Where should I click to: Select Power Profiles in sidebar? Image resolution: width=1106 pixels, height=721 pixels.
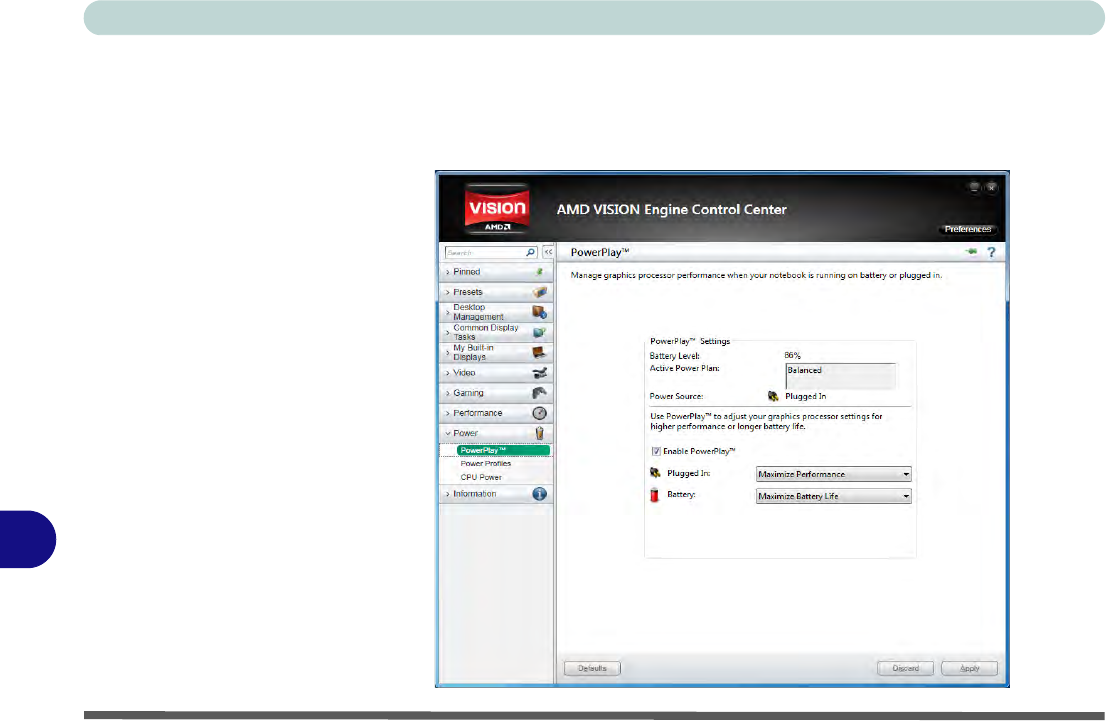point(485,464)
